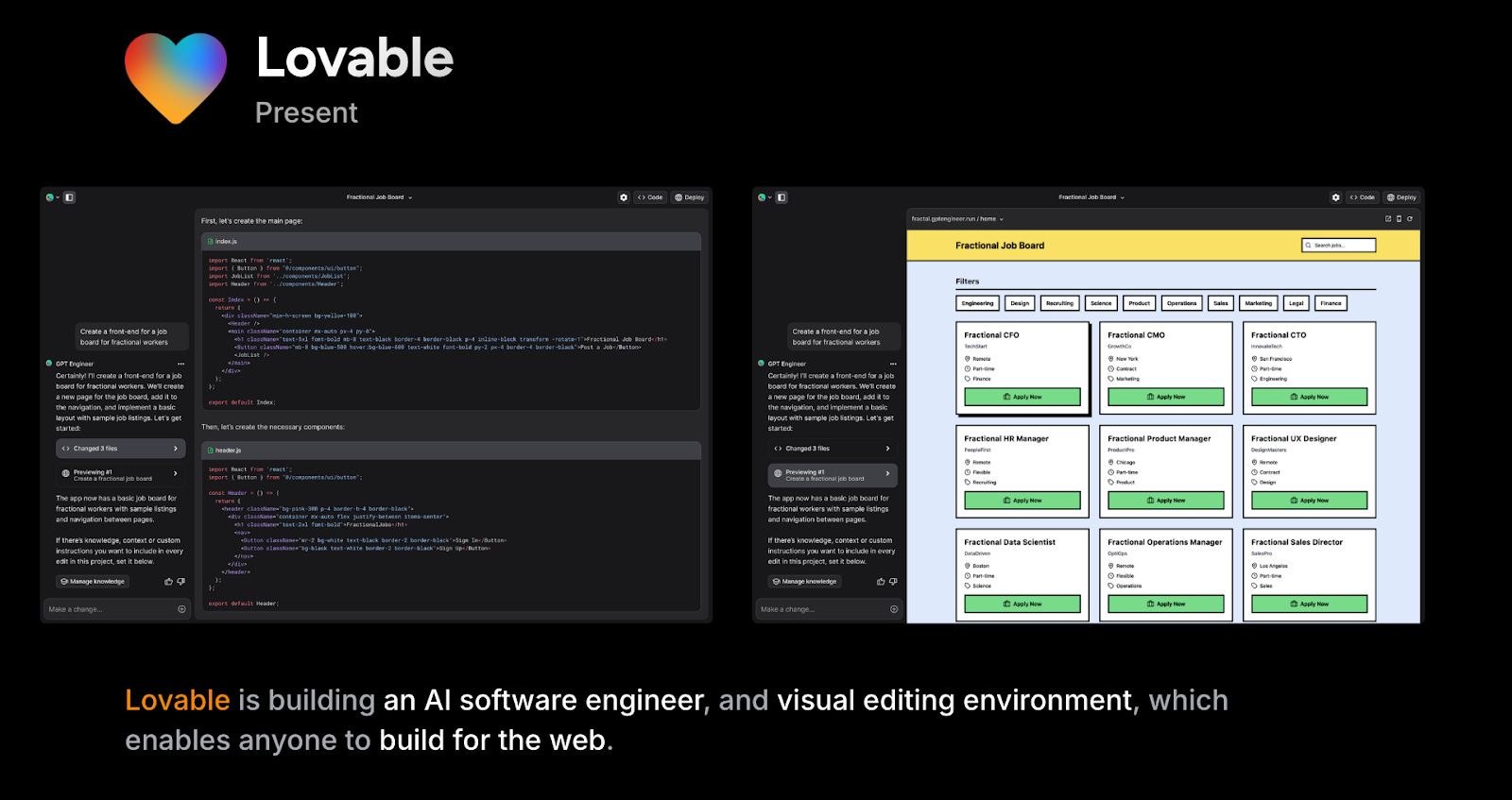Toggle the Science filter

coord(1101,303)
